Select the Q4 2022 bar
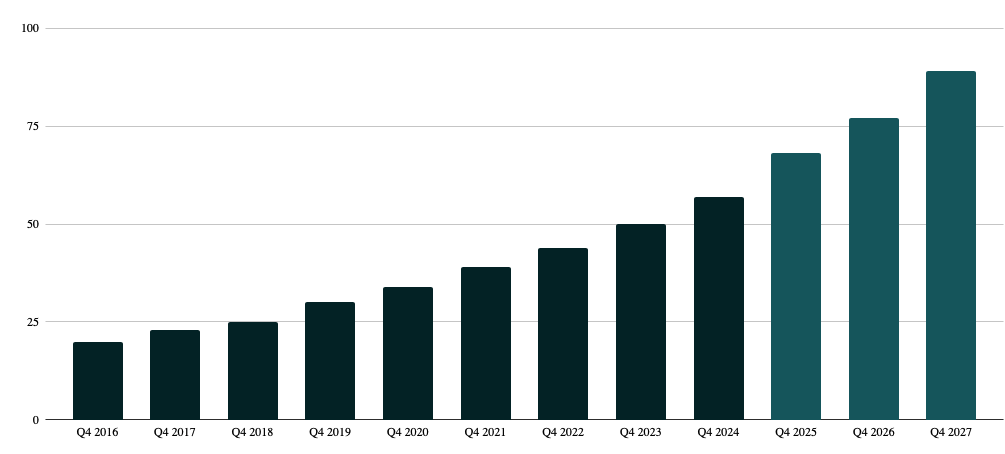 tap(563, 334)
